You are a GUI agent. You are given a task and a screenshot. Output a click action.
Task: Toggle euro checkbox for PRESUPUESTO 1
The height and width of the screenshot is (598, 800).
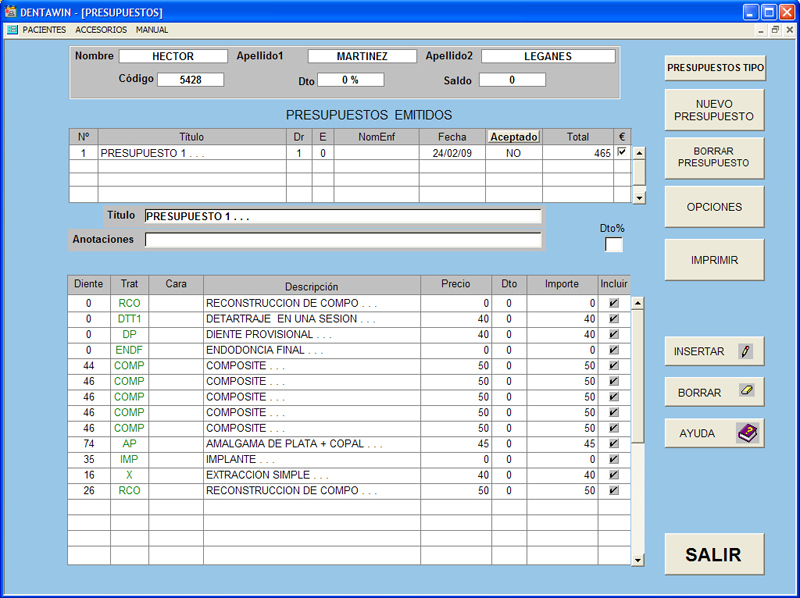622,153
